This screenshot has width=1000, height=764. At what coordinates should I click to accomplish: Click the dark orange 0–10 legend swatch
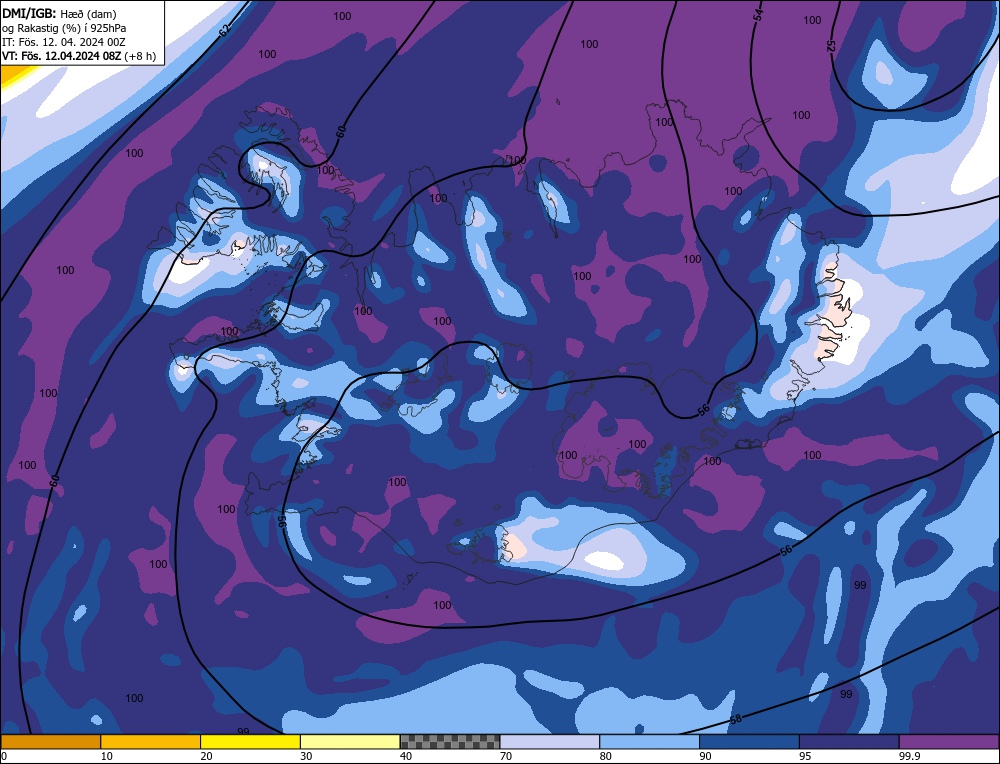[x=50, y=741]
